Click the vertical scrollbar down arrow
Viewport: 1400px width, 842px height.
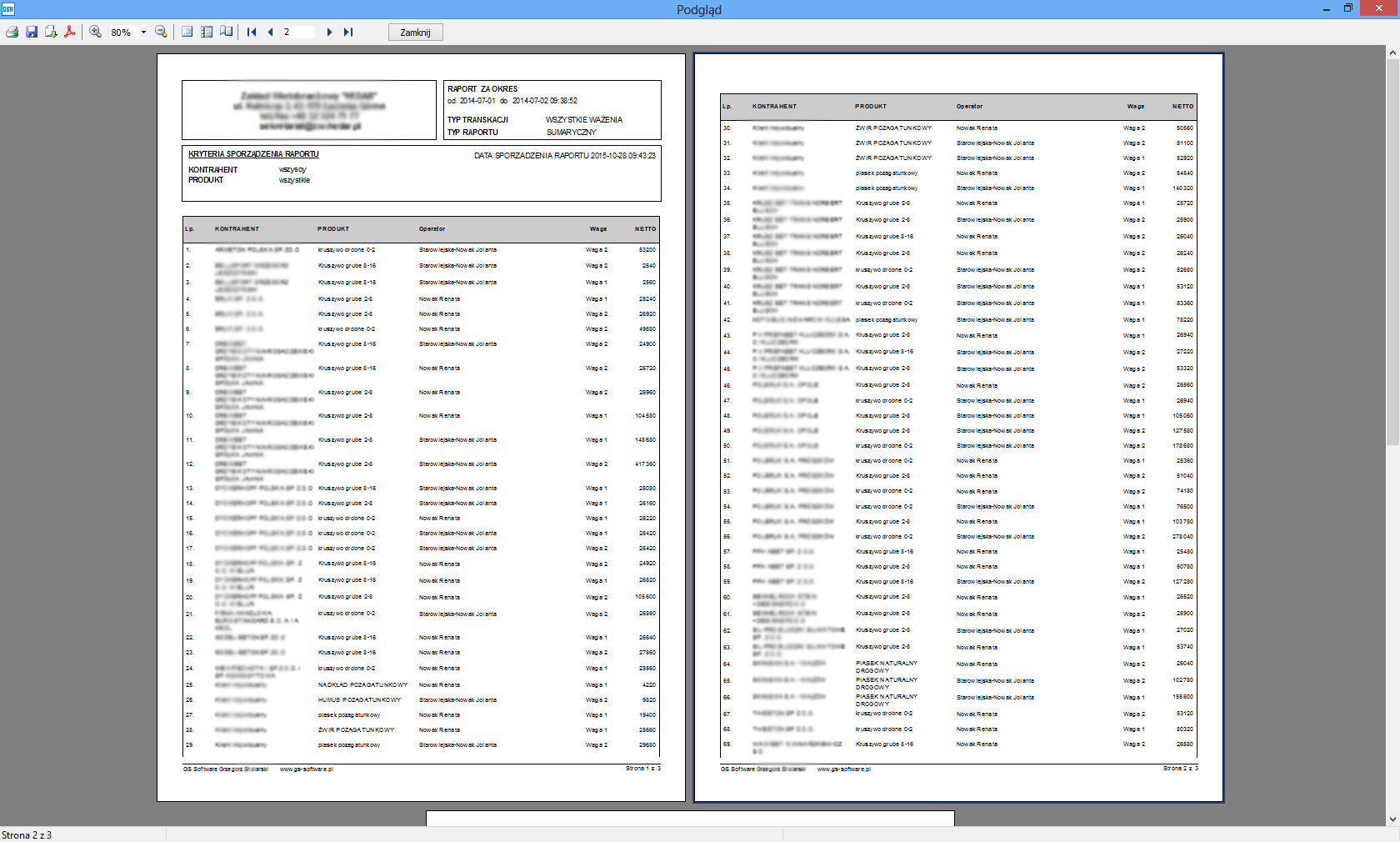point(1392,819)
